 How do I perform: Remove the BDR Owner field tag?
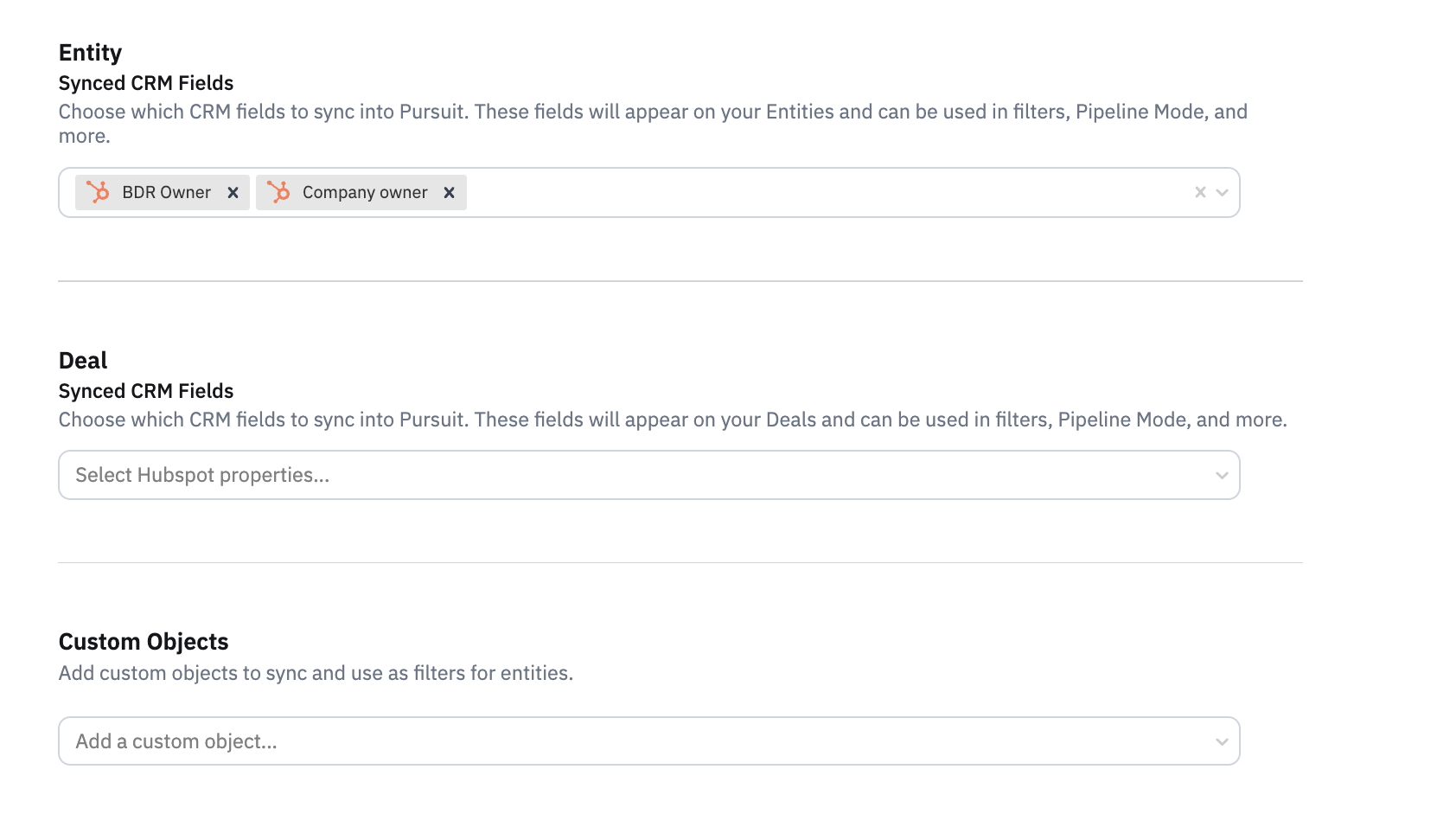pyautogui.click(x=233, y=193)
